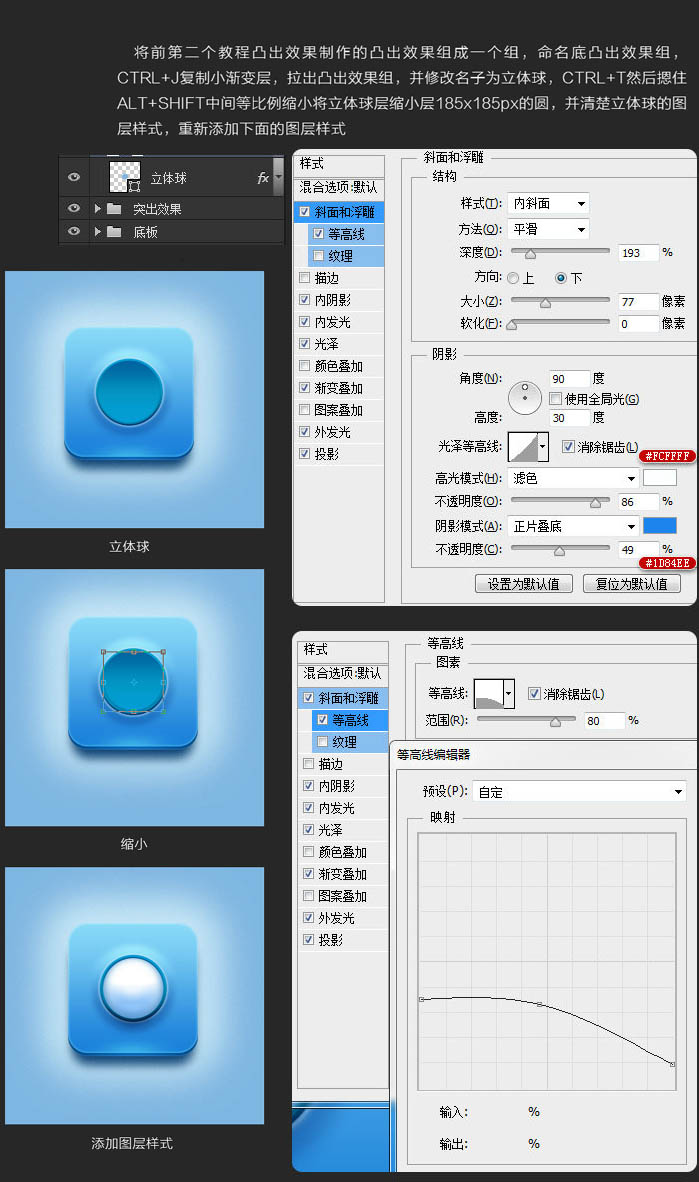Select 混合选项:默认 in the contour settings dialog
Image resolution: width=699 pixels, height=1182 pixels.
343,673
